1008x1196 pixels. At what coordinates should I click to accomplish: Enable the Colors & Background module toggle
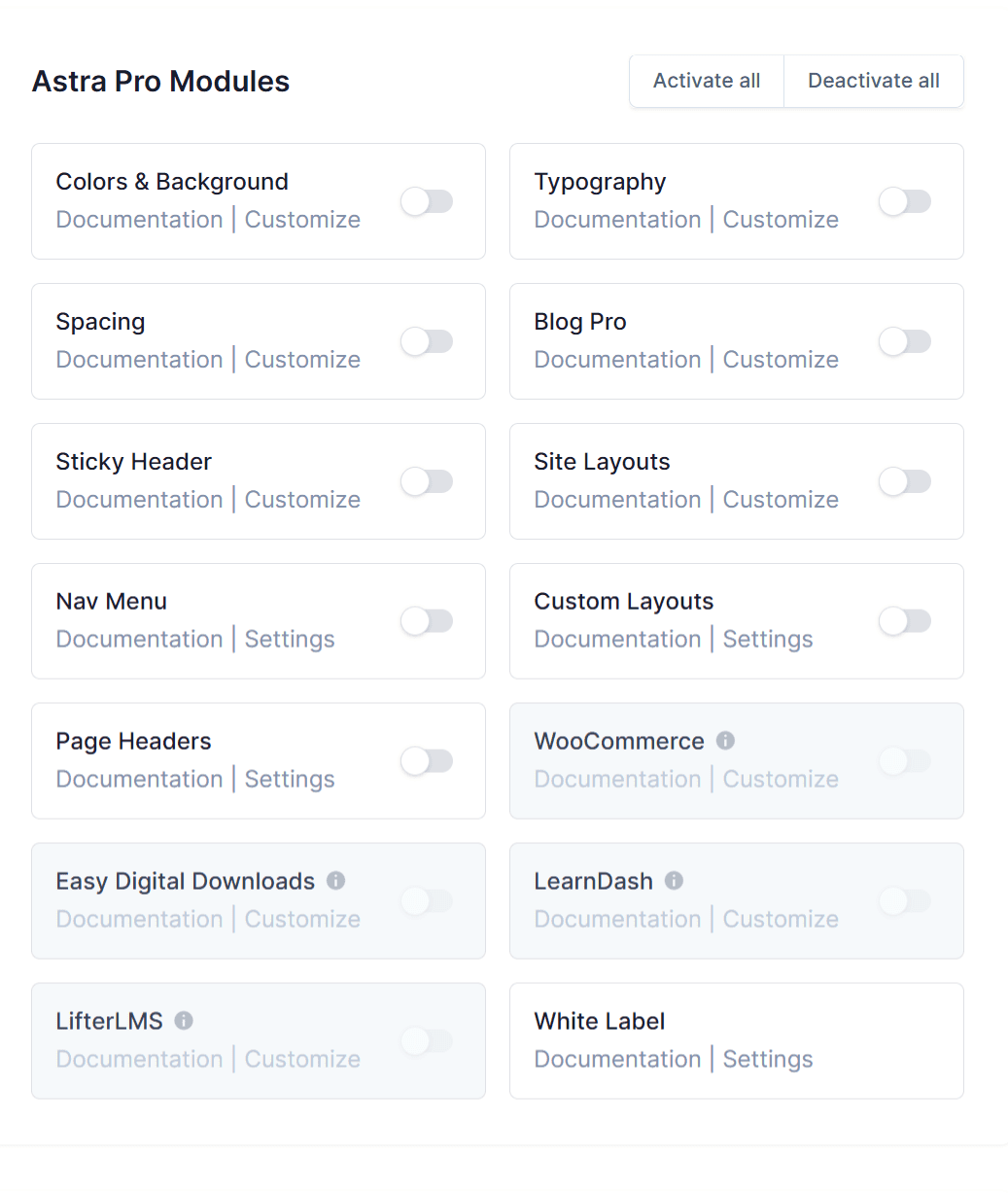coord(427,201)
